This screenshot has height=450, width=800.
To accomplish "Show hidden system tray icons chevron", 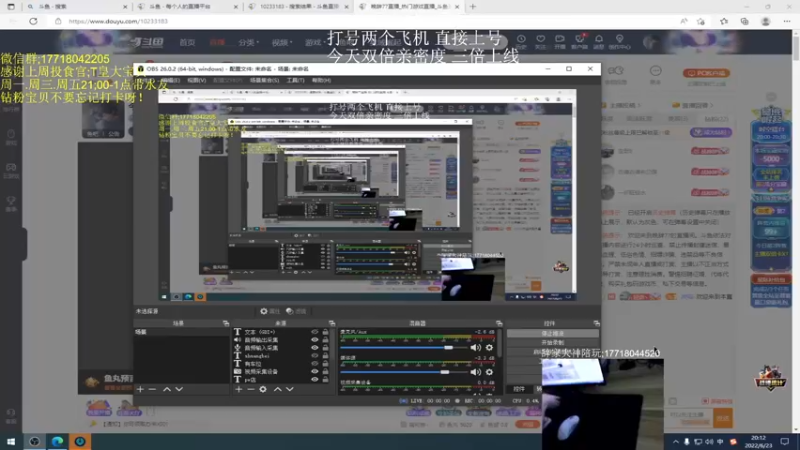I will click(676, 442).
